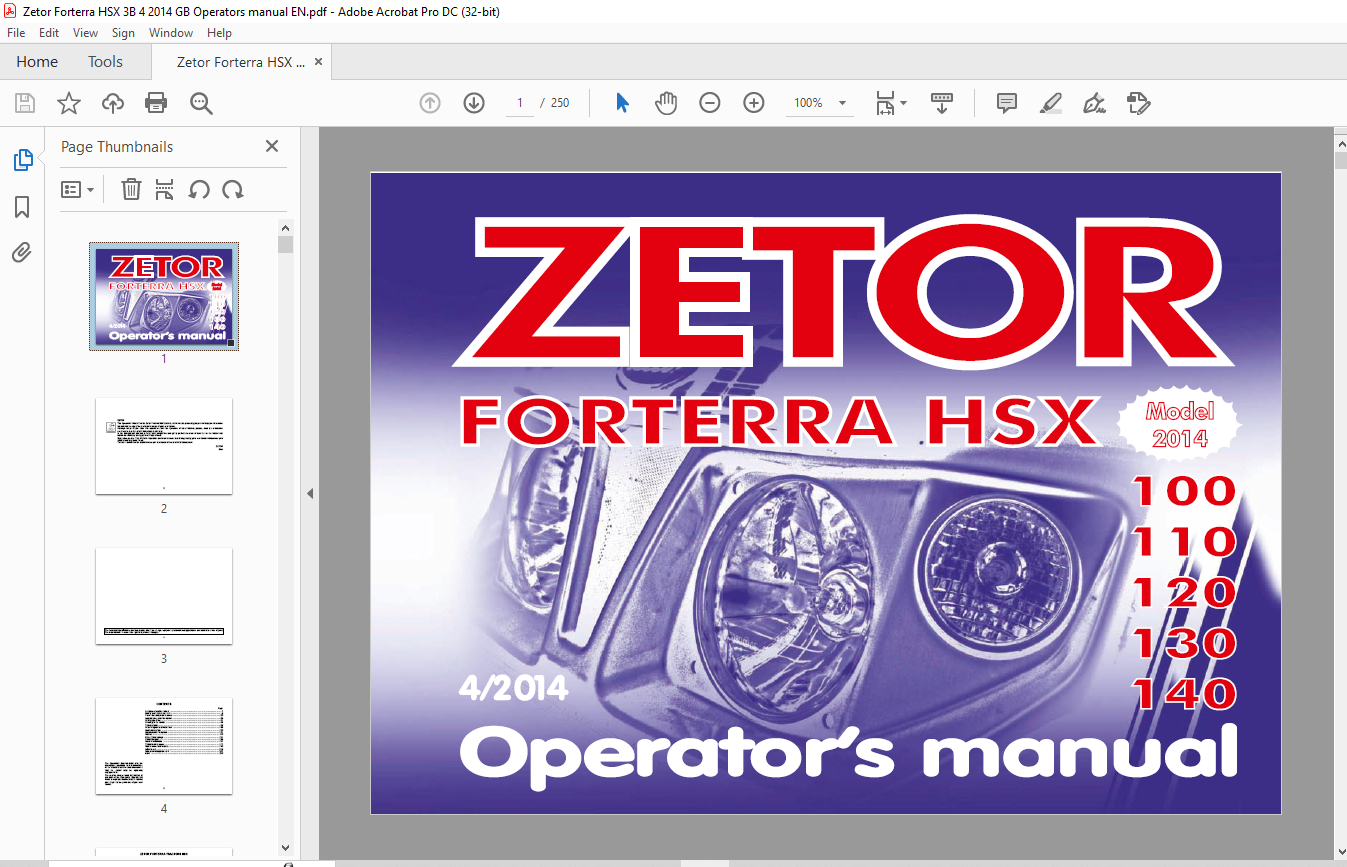Open the Find text magnifier tool
This screenshot has height=867, width=1347.
pos(201,103)
